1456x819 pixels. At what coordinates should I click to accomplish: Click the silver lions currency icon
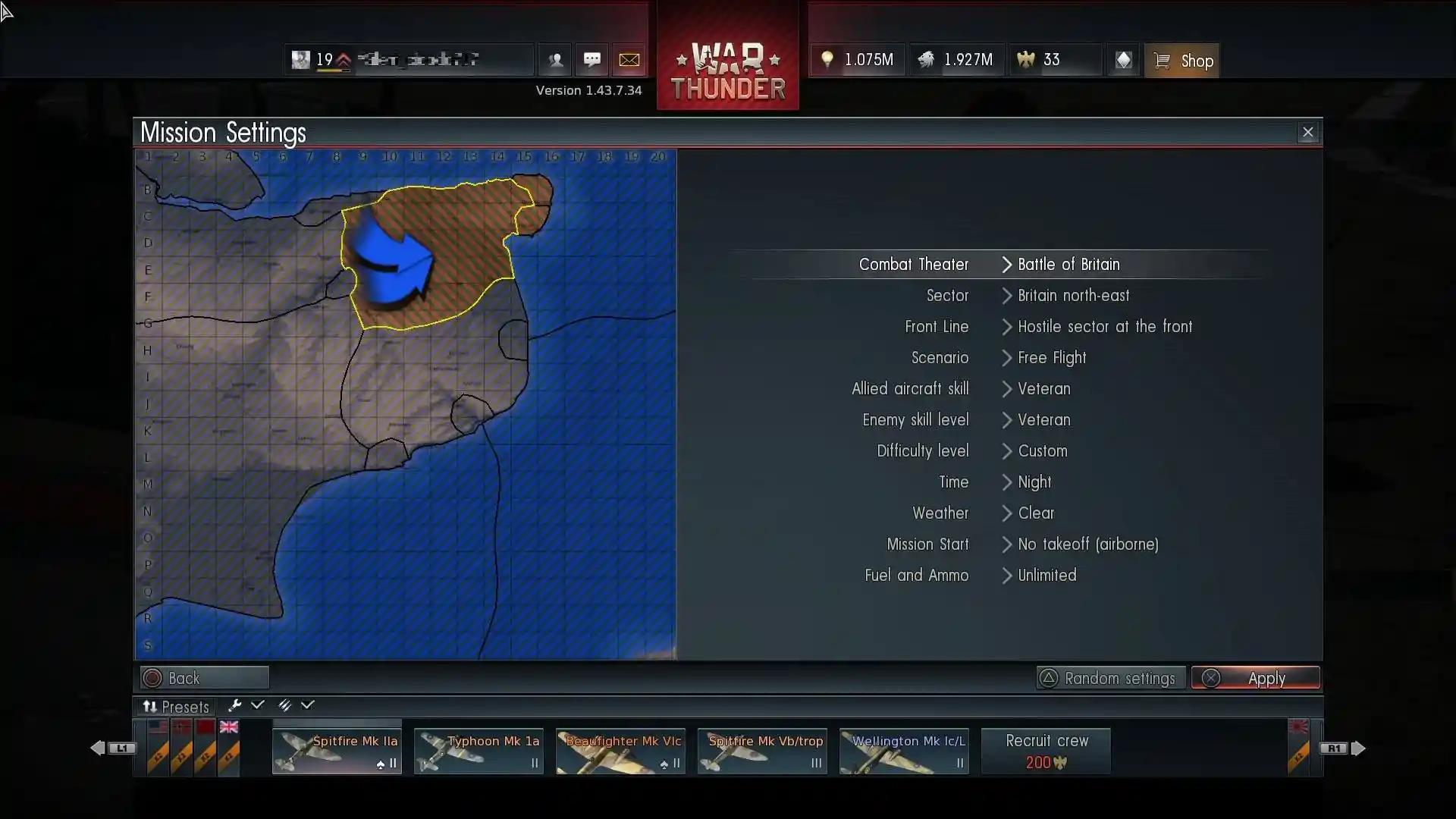coord(926,59)
